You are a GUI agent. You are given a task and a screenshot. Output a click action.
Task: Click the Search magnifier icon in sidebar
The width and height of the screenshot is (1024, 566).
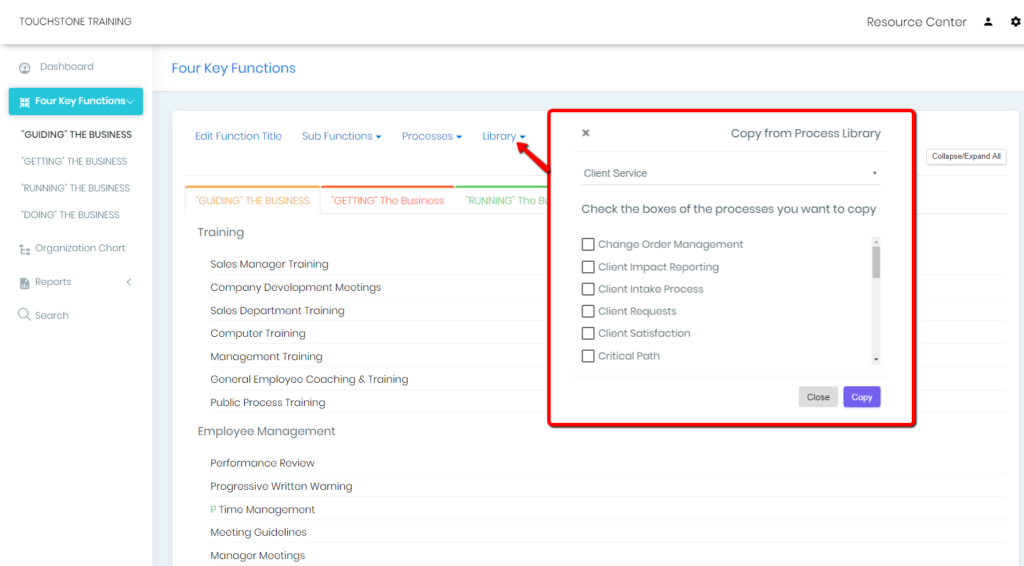(25, 315)
